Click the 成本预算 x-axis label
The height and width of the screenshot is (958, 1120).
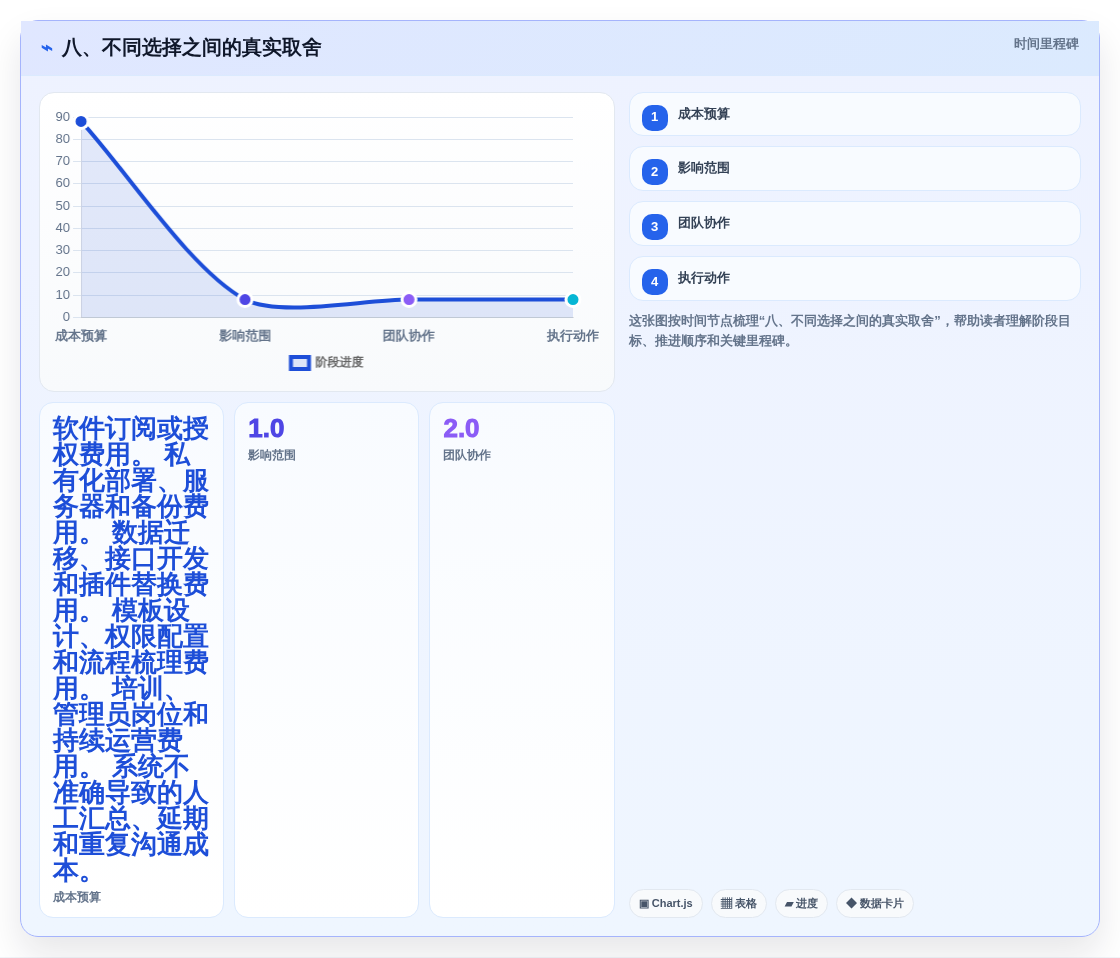click(x=81, y=336)
